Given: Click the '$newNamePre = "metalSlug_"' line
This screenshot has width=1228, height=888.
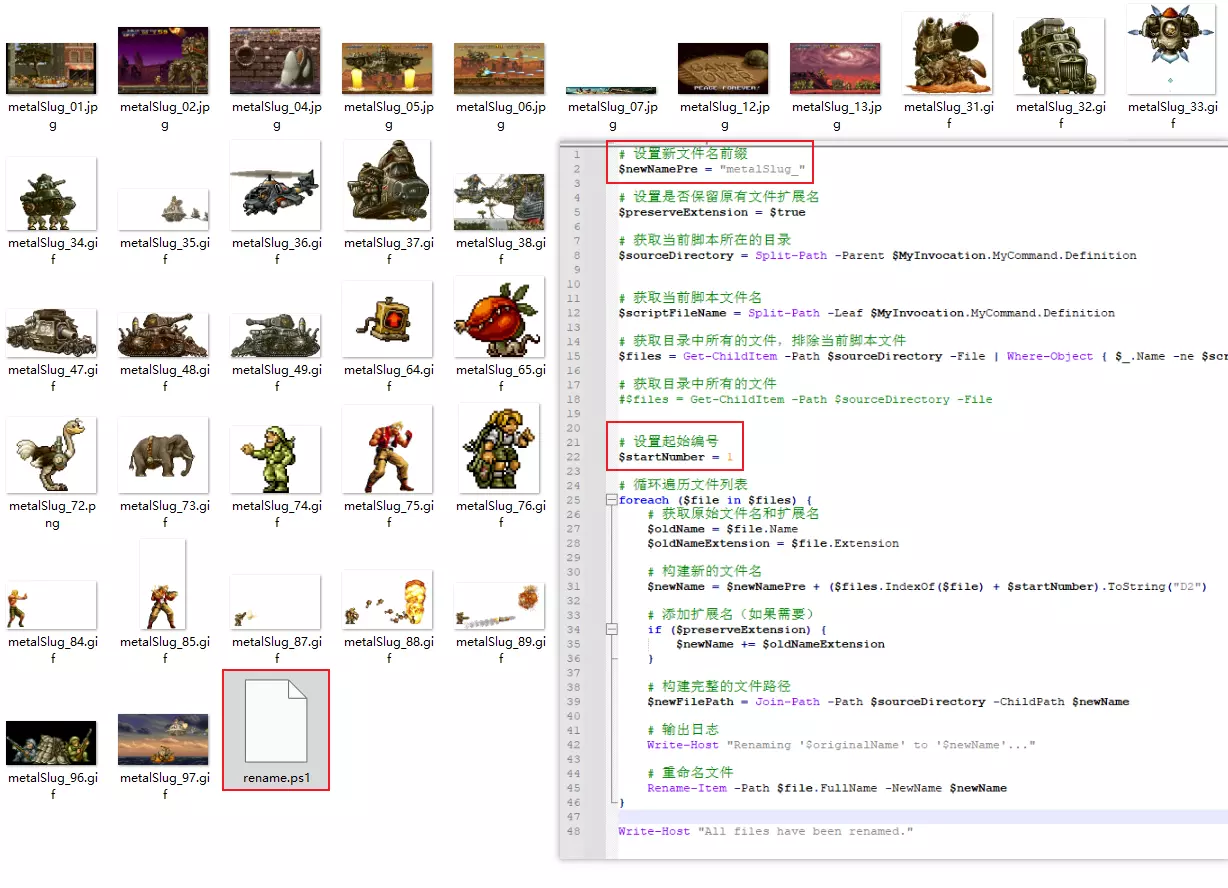Looking at the screenshot, I should 711,169.
